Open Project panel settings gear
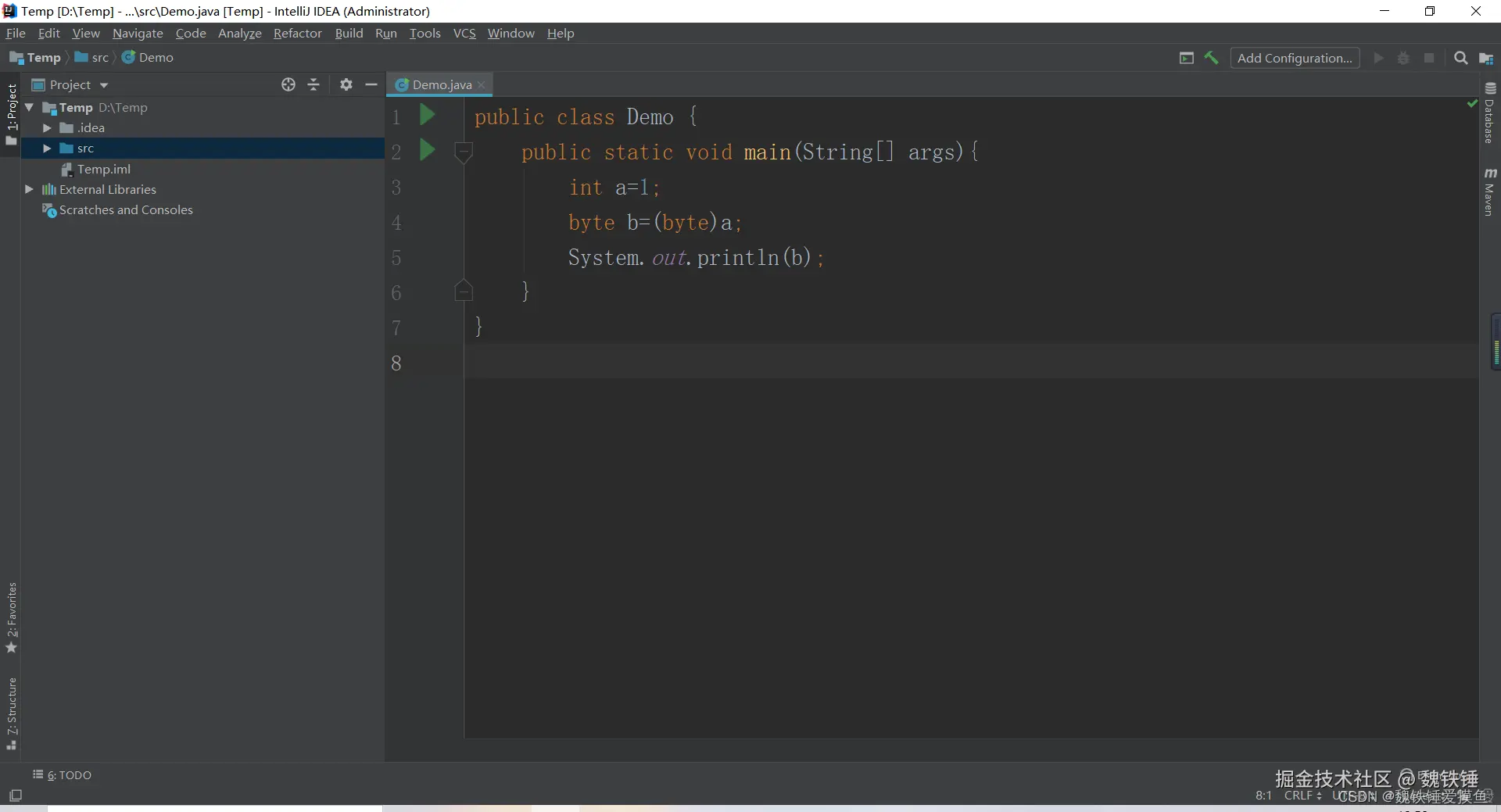The width and height of the screenshot is (1501, 812). 346,84
